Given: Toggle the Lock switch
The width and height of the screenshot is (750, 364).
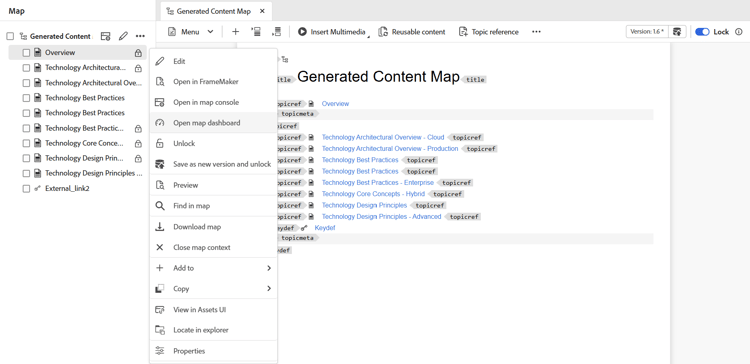Looking at the screenshot, I should (702, 32).
